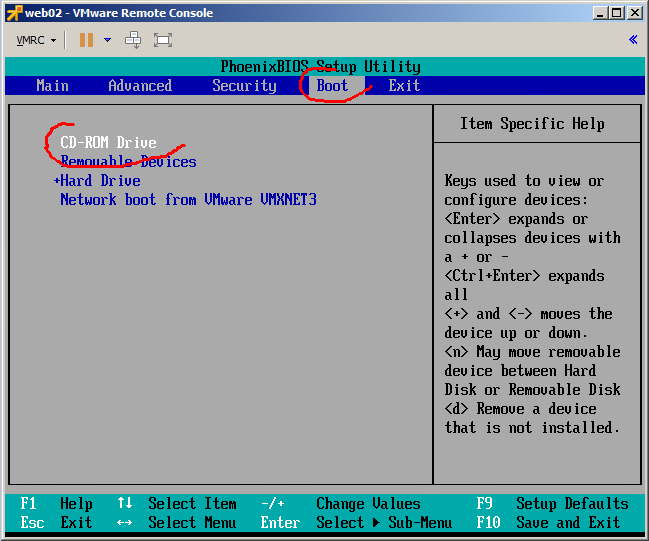Screen dimensions: 649x541
Task: Switch to the Main BIOS tab
Action: click(52, 86)
